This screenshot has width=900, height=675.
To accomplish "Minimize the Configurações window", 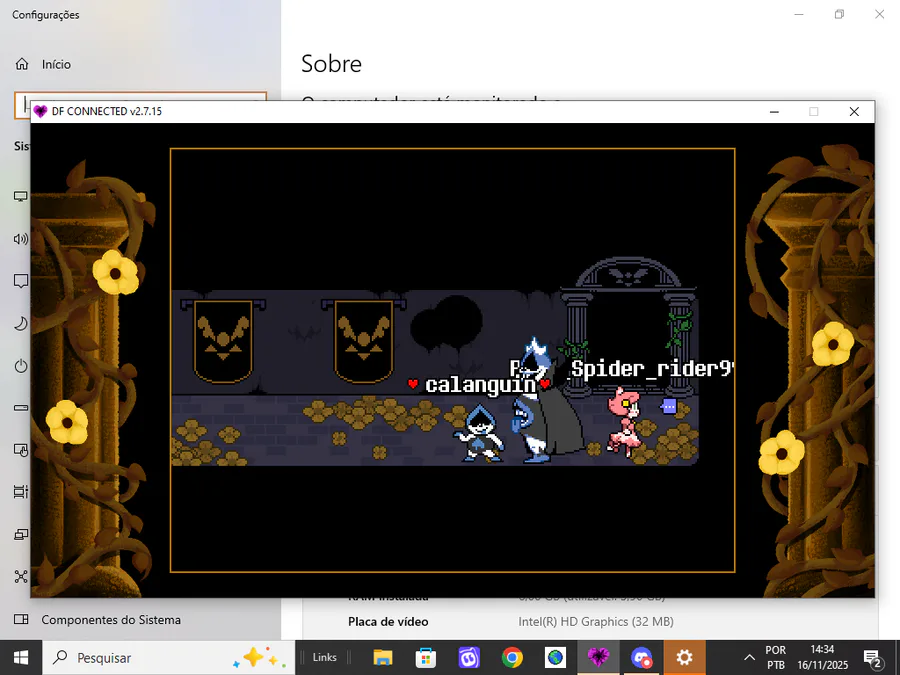I will tap(799, 14).
